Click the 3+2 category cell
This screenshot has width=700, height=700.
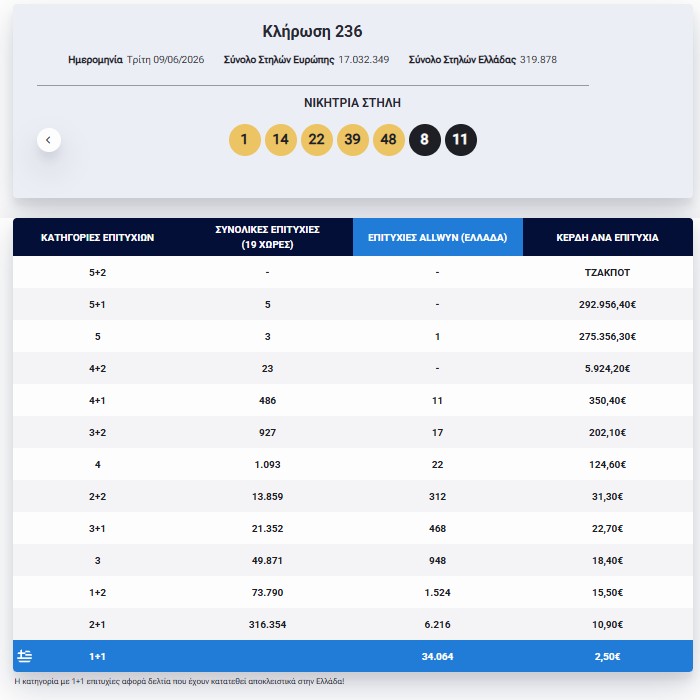(x=97, y=433)
